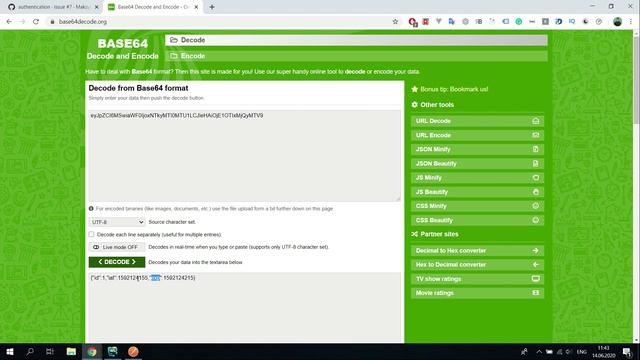This screenshot has height=360, width=640.
Task: Open Windows taskbar search
Action: 30,351
